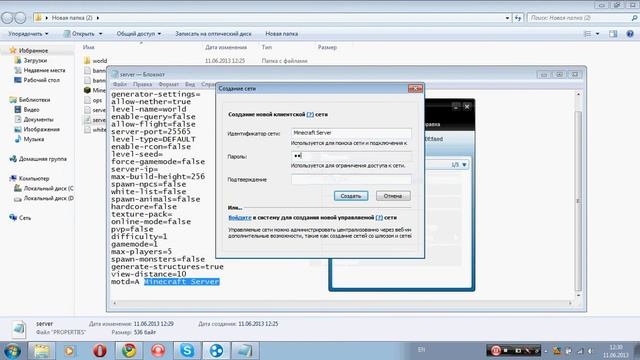Viewport: 640px width, 360px height.
Task: Select Библиотеки in the navigation pane
Action: coord(34,100)
